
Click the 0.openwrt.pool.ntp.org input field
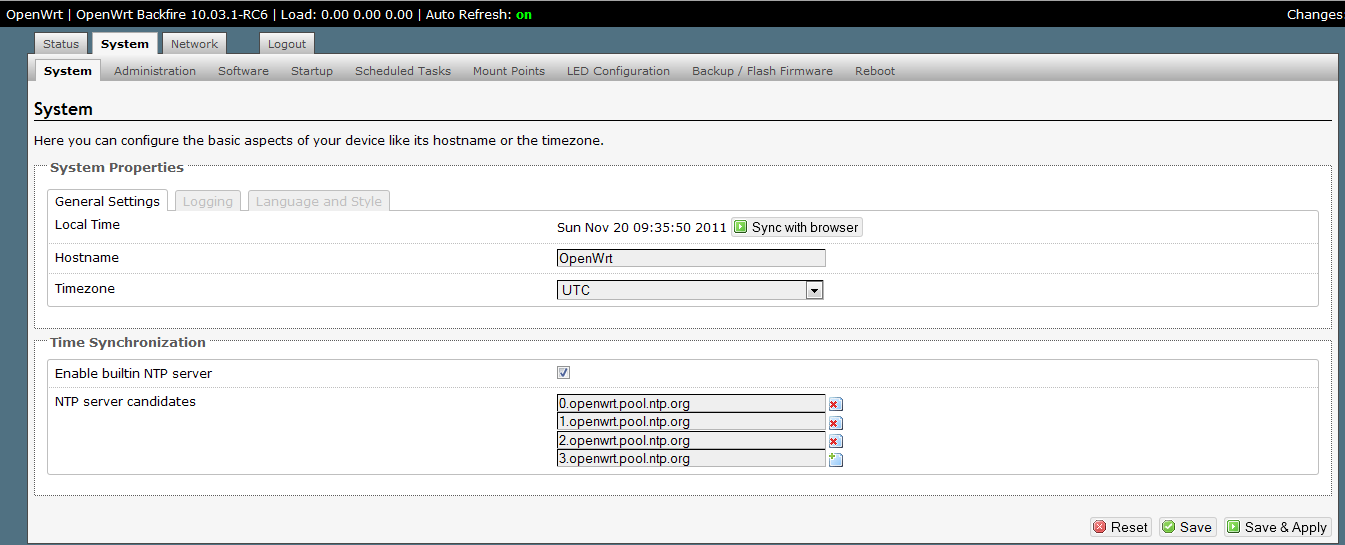click(x=691, y=404)
